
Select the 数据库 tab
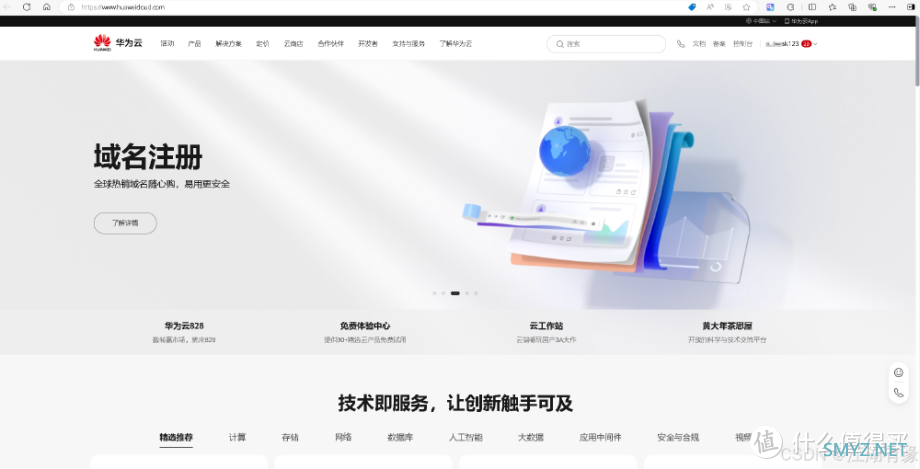(400, 437)
